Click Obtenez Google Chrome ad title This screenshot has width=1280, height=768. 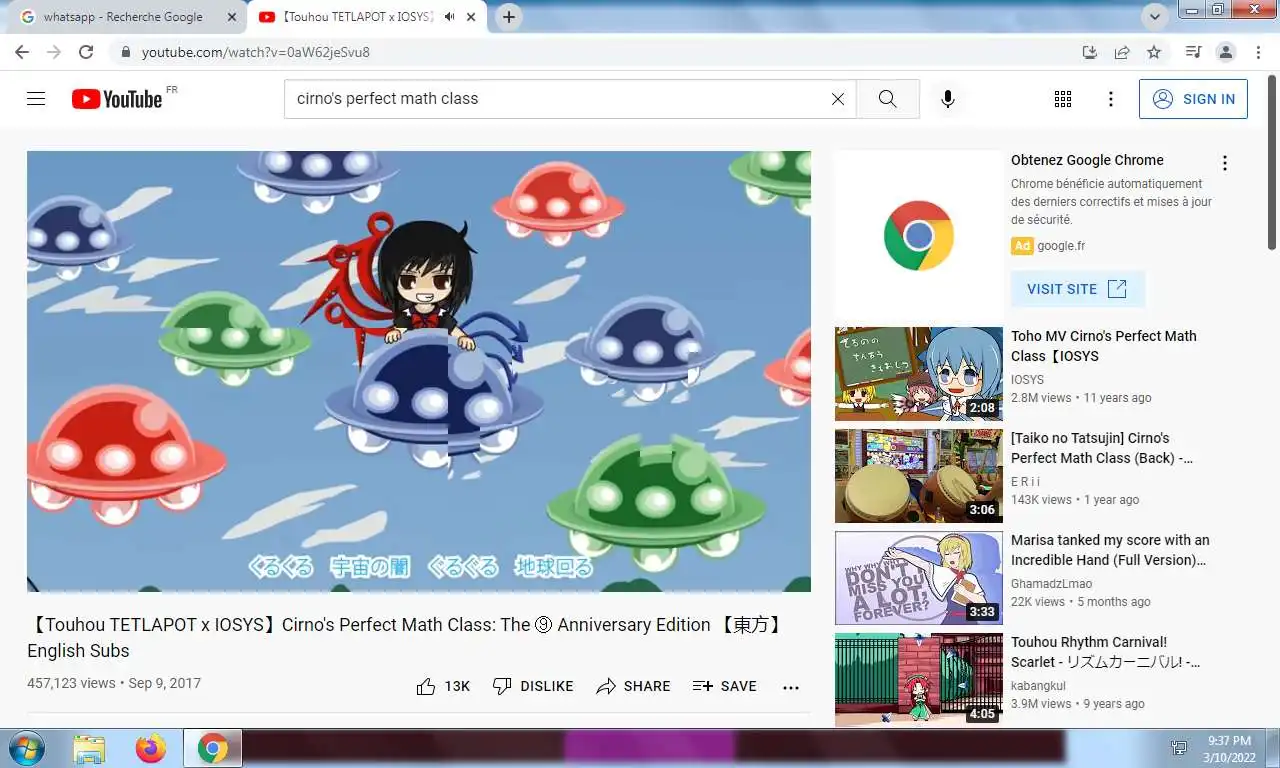tap(1087, 160)
